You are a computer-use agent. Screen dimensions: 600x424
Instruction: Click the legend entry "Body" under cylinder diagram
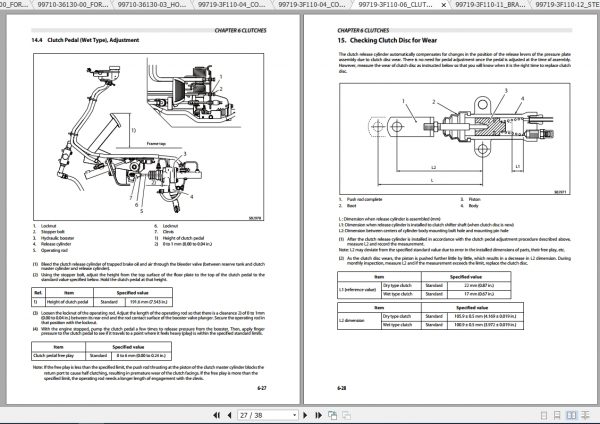(x=473, y=206)
